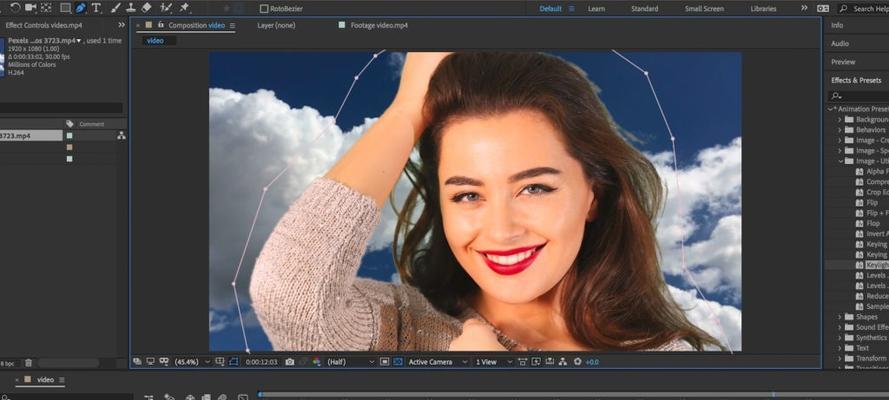The height and width of the screenshot is (400, 889).
Task: Select the Rotation (undo arrow) tool
Action: tap(15, 8)
